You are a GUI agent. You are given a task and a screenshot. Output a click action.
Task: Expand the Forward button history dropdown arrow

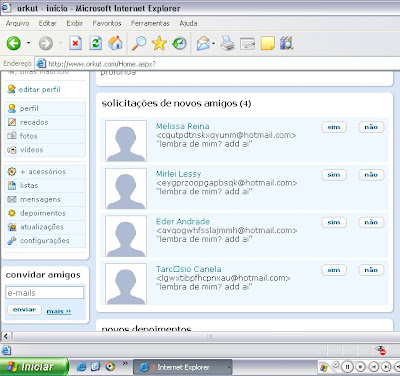[60, 43]
